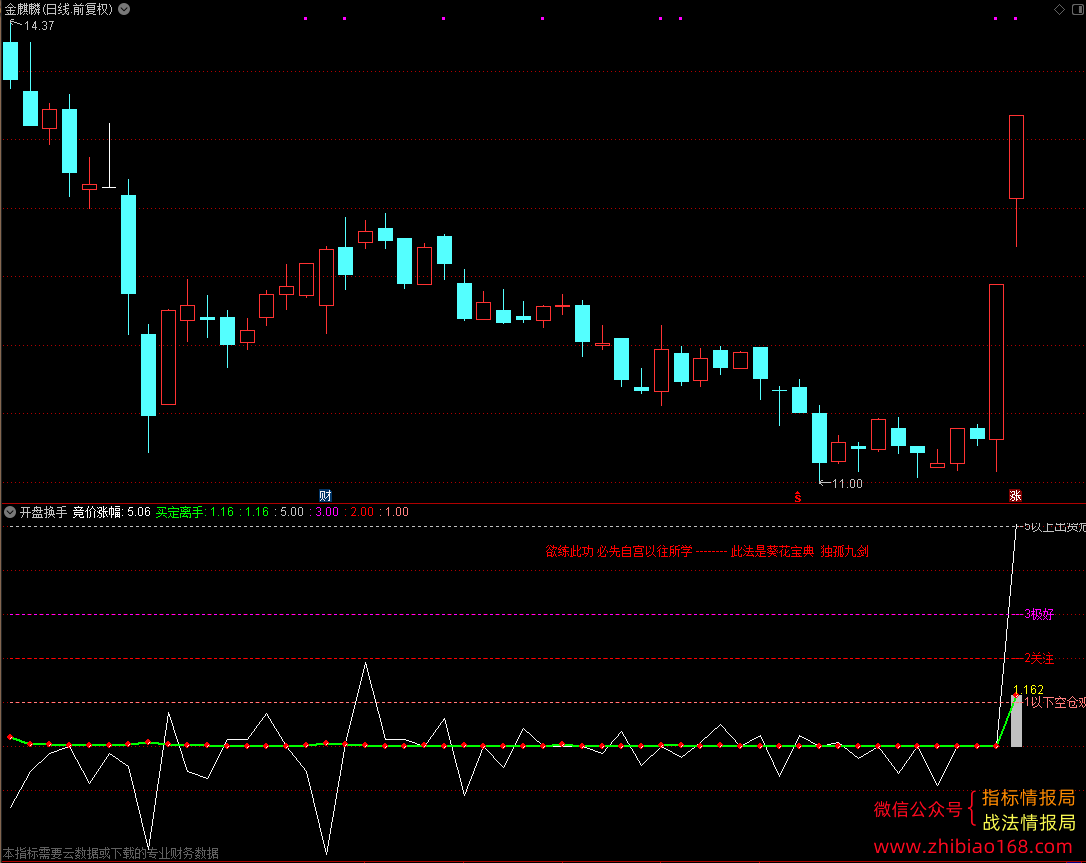Select the green 买定离手 label

click(x=179, y=512)
